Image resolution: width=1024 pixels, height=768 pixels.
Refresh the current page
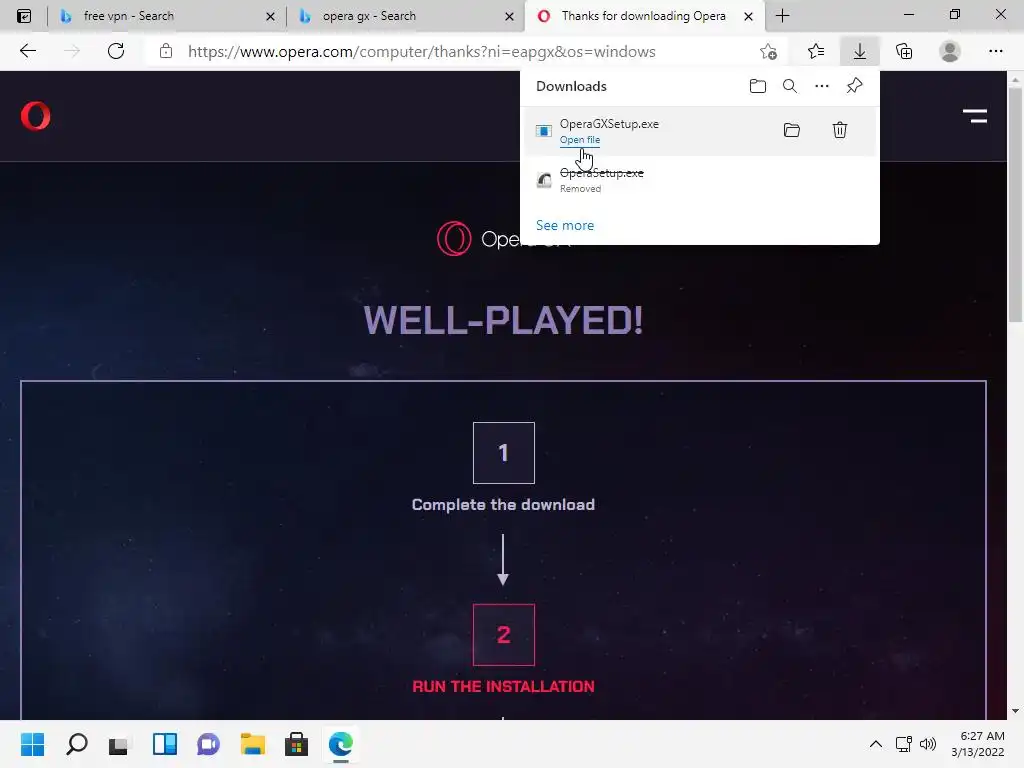click(x=116, y=51)
